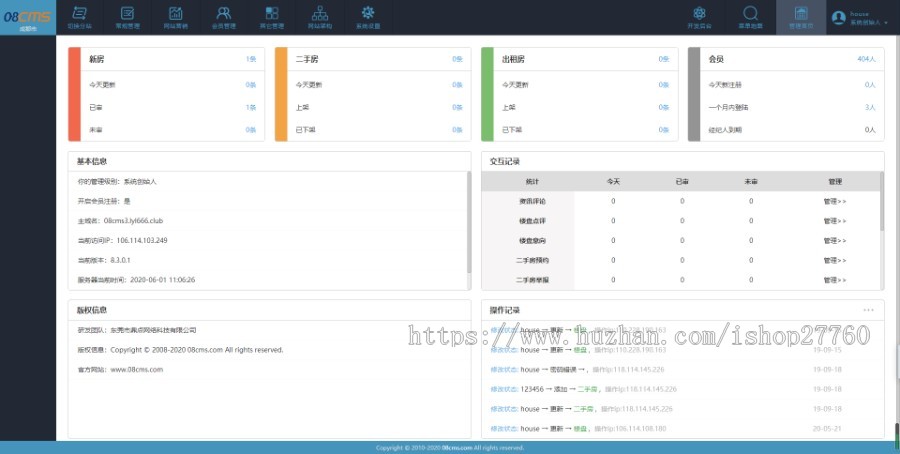Click the scrollbar of 基本信息 panel
This screenshot has height=454, width=900.
coord(469,223)
